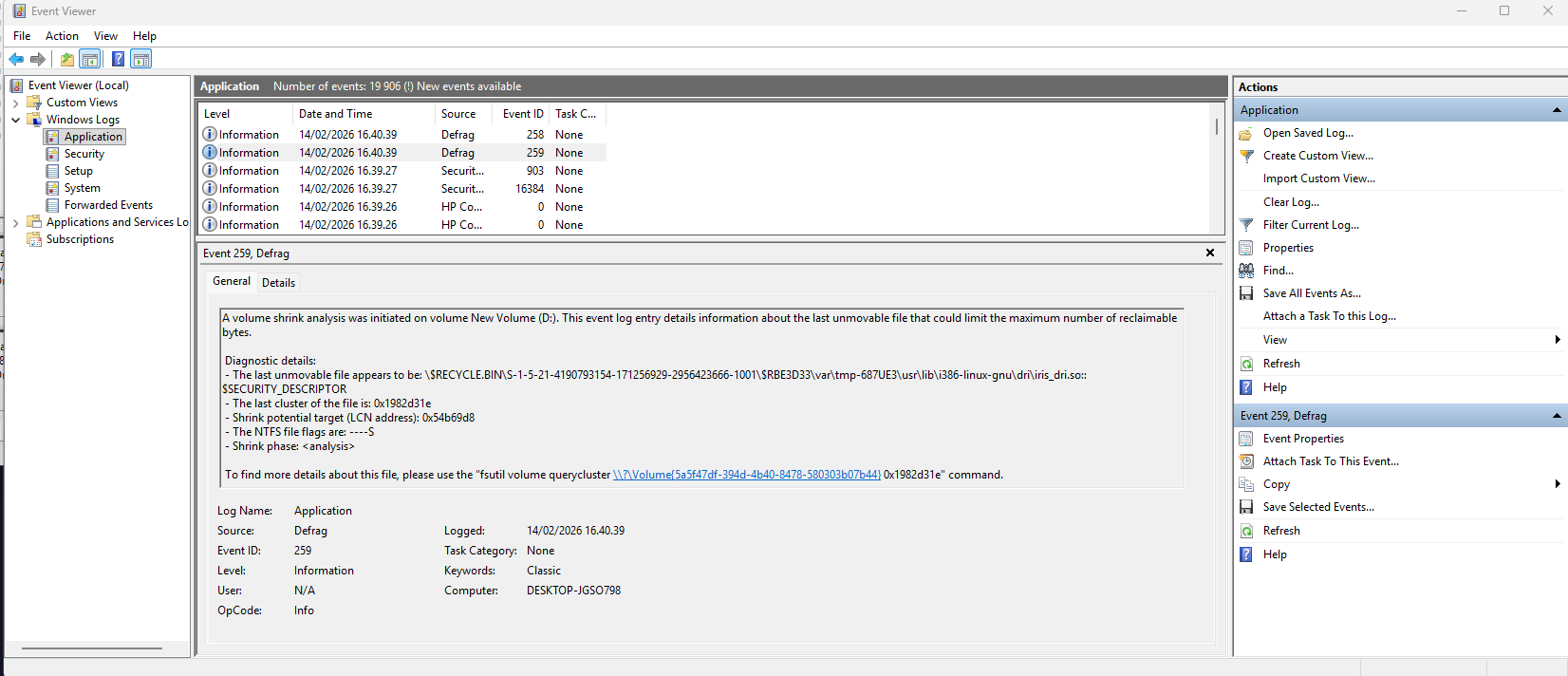This screenshot has height=676, width=1568.
Task: Click the Create Custom View funnel icon
Action: [1246, 156]
